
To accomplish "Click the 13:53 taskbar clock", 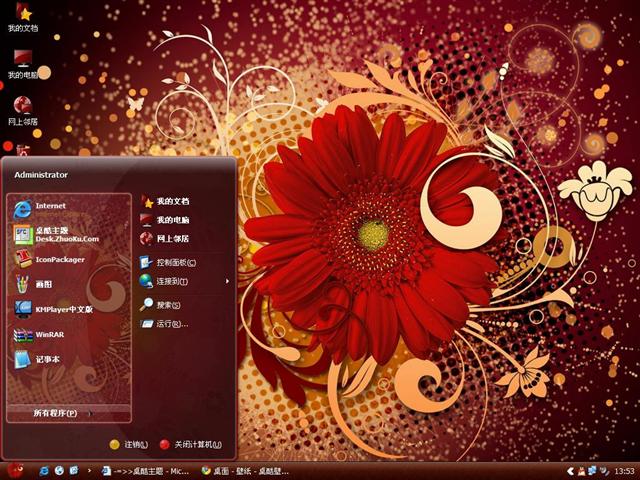I will pos(624,471).
